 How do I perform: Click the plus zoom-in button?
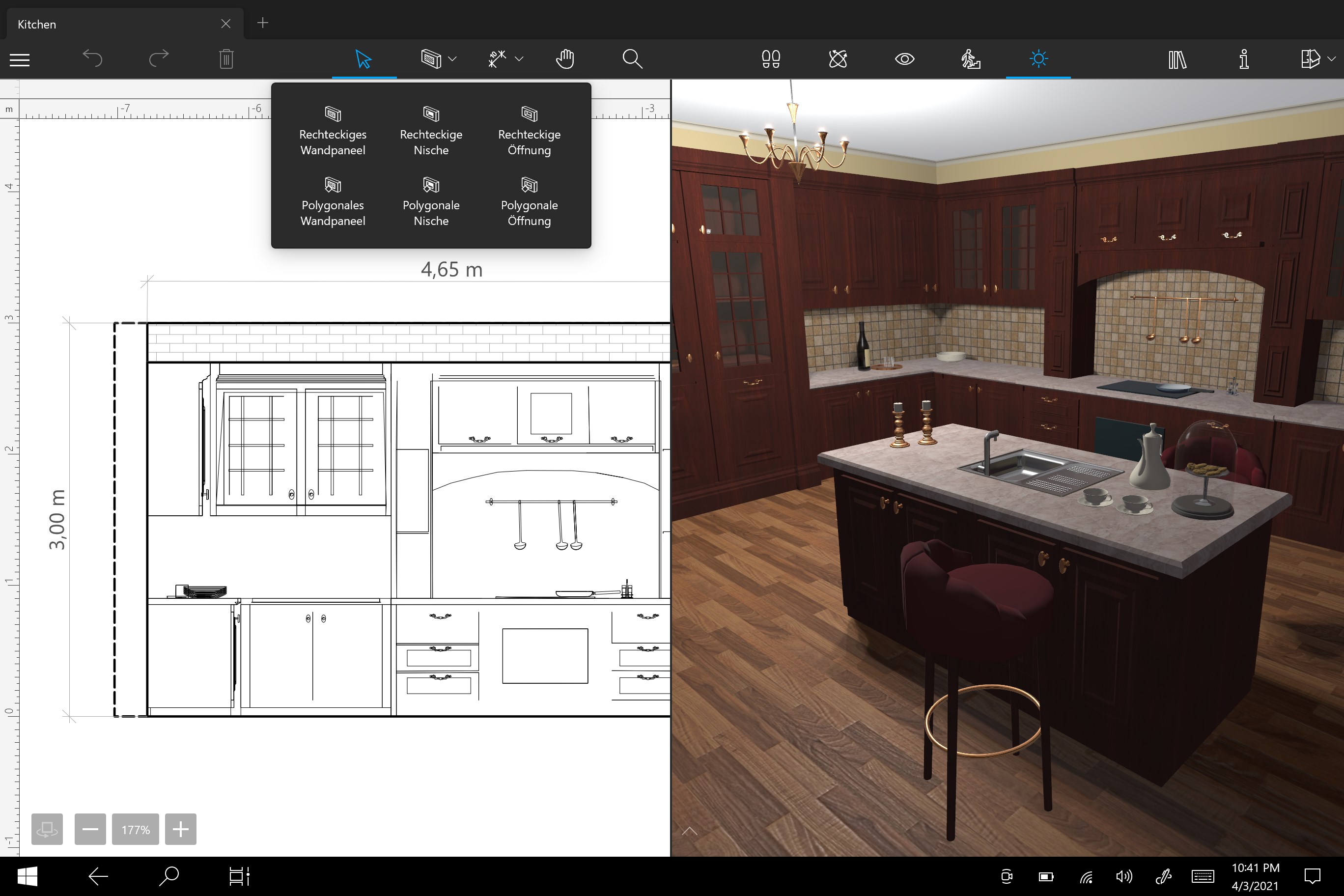[181, 829]
